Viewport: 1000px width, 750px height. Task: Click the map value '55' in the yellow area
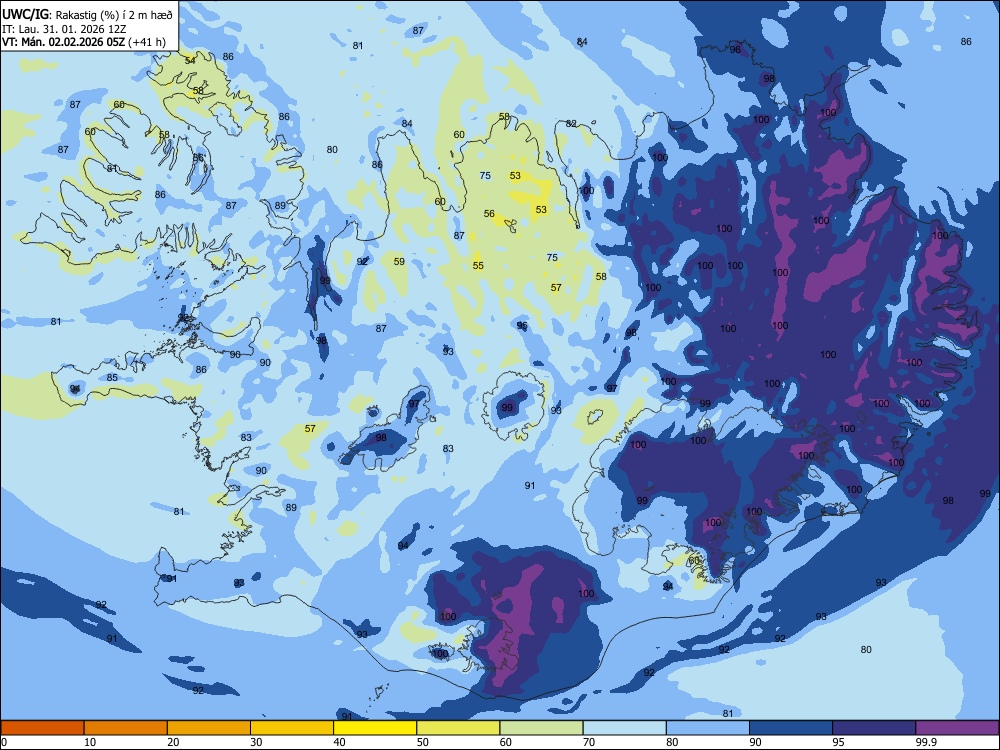tap(478, 265)
